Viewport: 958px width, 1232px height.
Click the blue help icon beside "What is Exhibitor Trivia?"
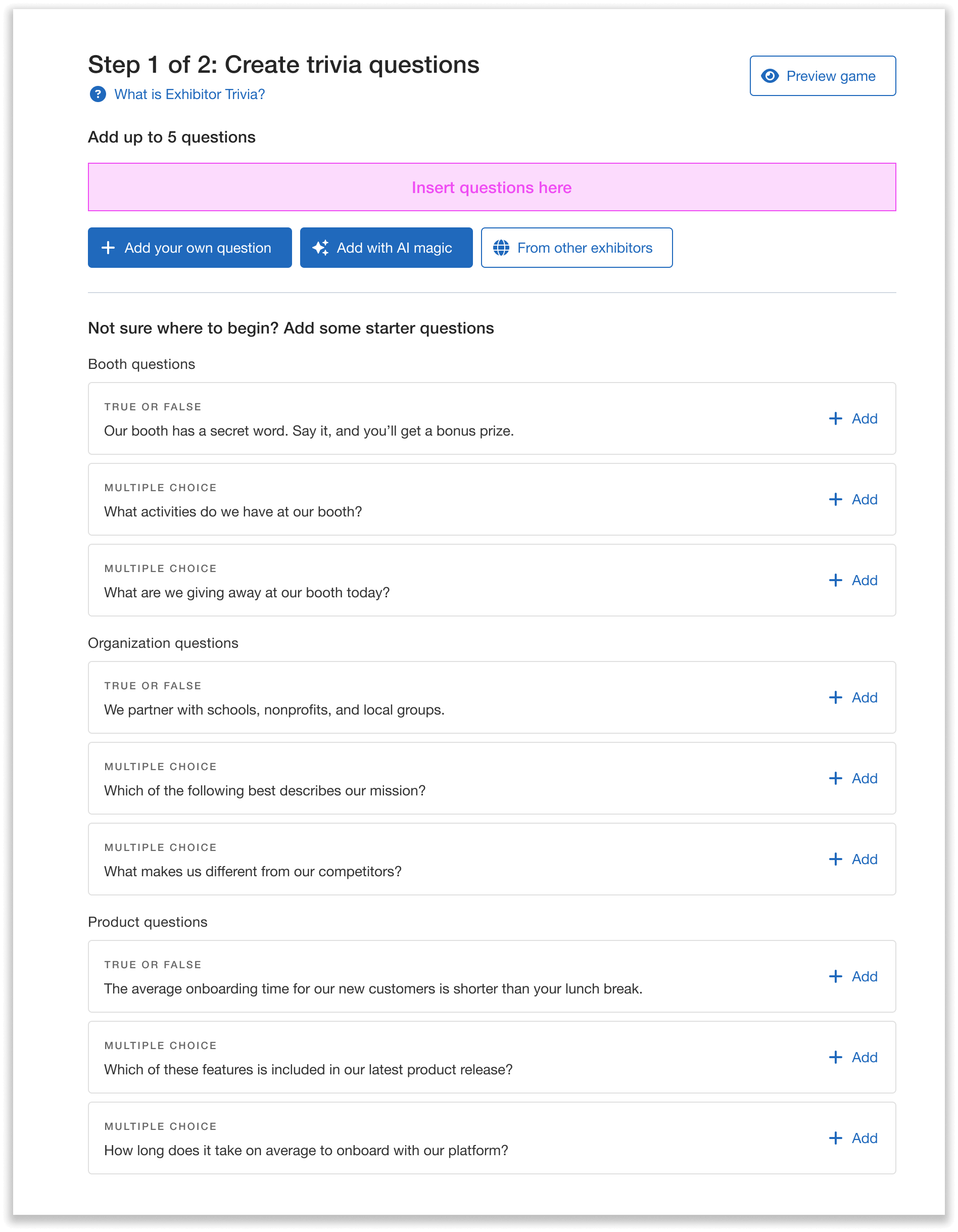[x=98, y=94]
